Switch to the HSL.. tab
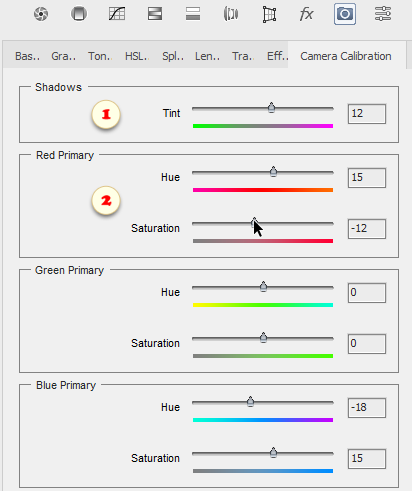 point(136,56)
